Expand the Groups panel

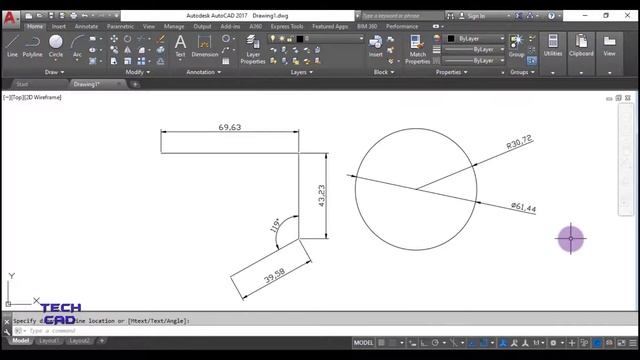pos(522,72)
